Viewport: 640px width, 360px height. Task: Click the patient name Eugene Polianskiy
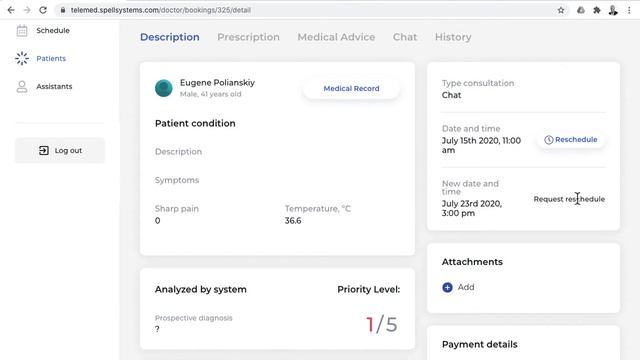218,82
